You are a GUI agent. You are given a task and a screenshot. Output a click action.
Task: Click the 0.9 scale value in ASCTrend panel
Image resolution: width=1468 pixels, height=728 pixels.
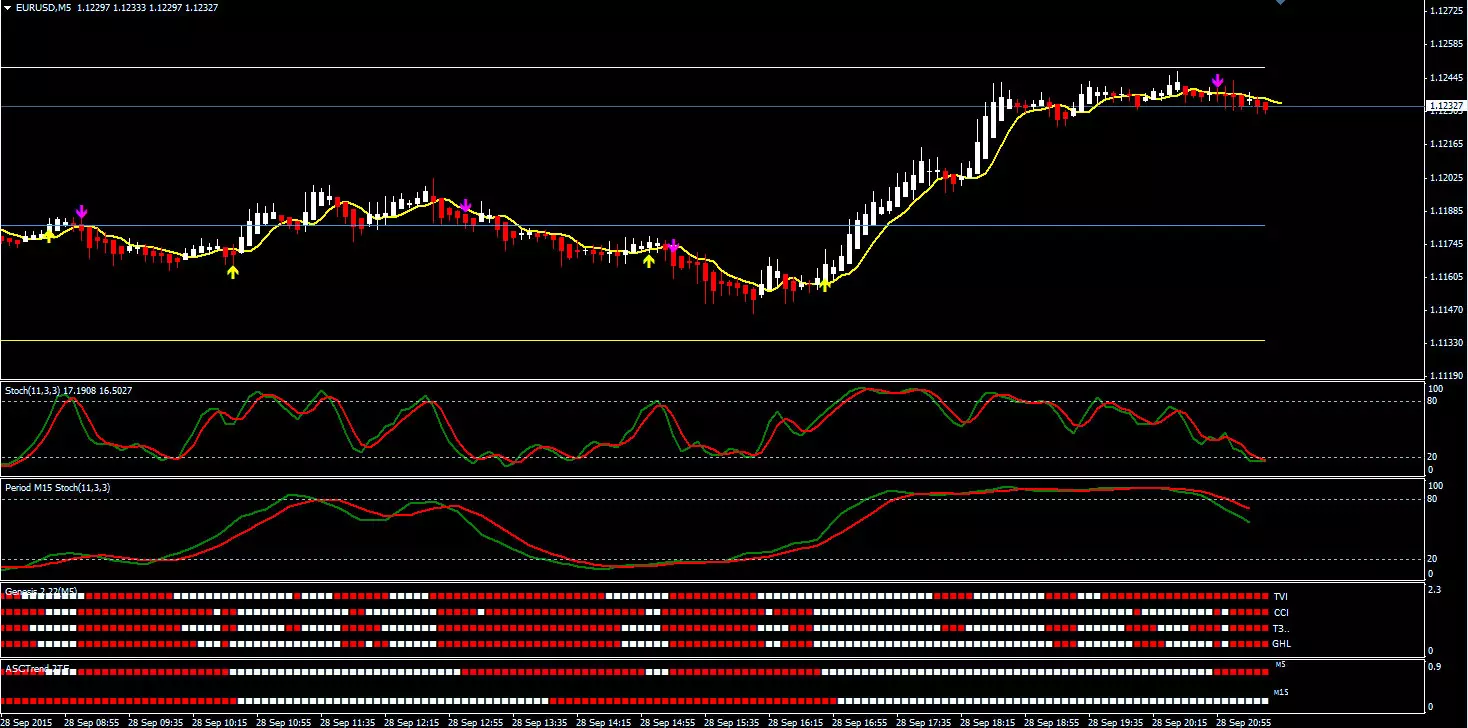tap(1434, 666)
